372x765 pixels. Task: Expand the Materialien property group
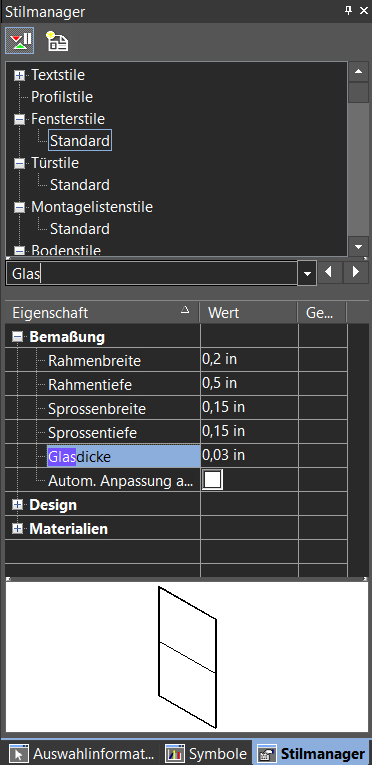(x=18, y=529)
